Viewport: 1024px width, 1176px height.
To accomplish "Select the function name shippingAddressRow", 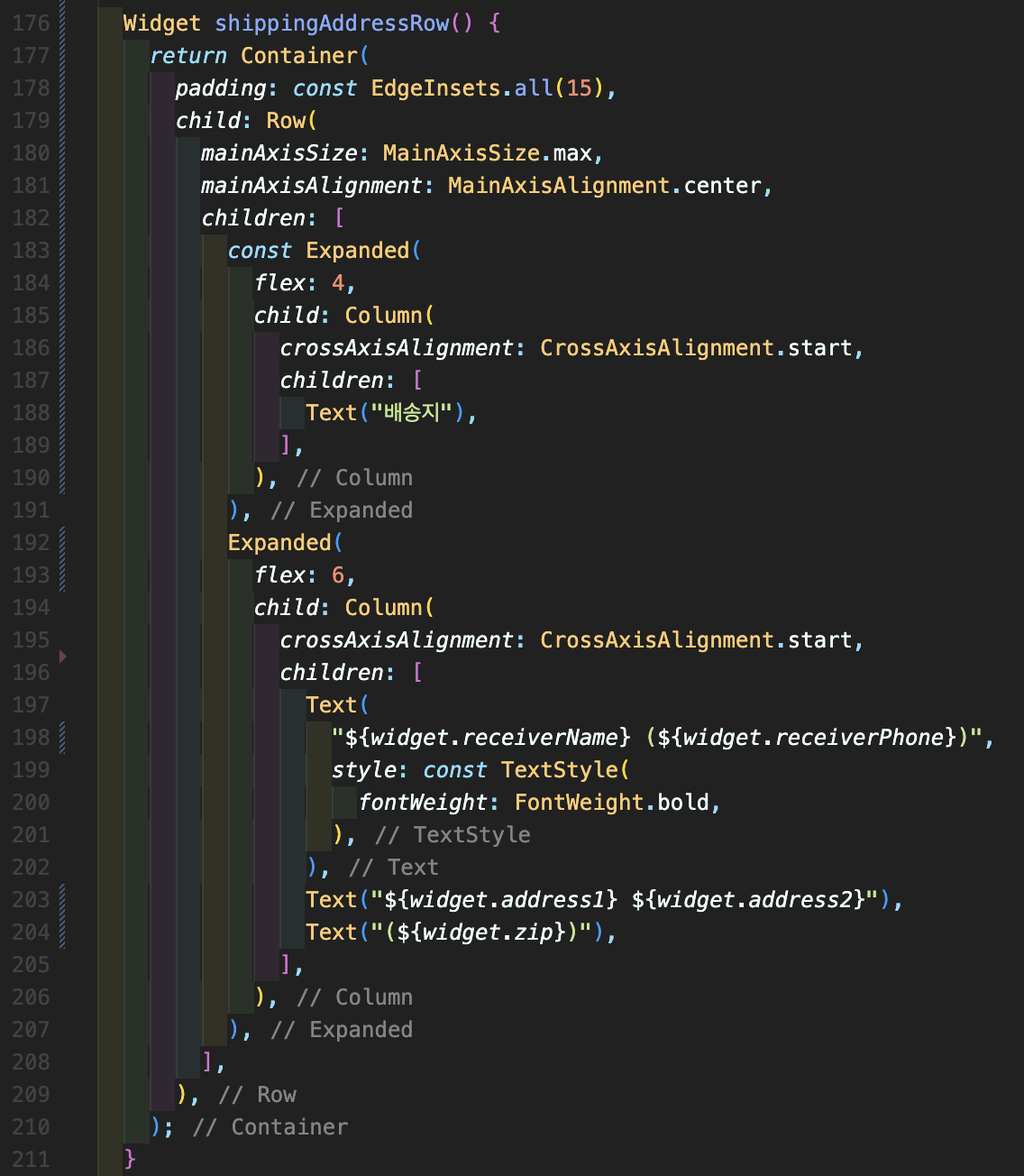I will (332, 23).
